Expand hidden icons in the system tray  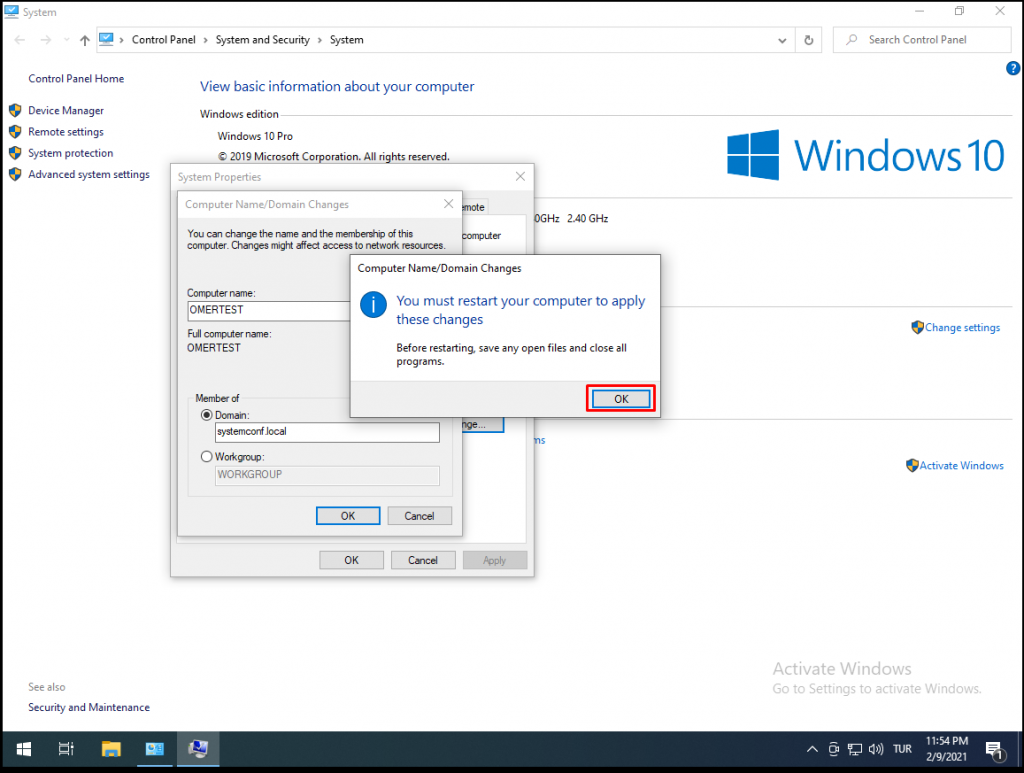(812, 748)
